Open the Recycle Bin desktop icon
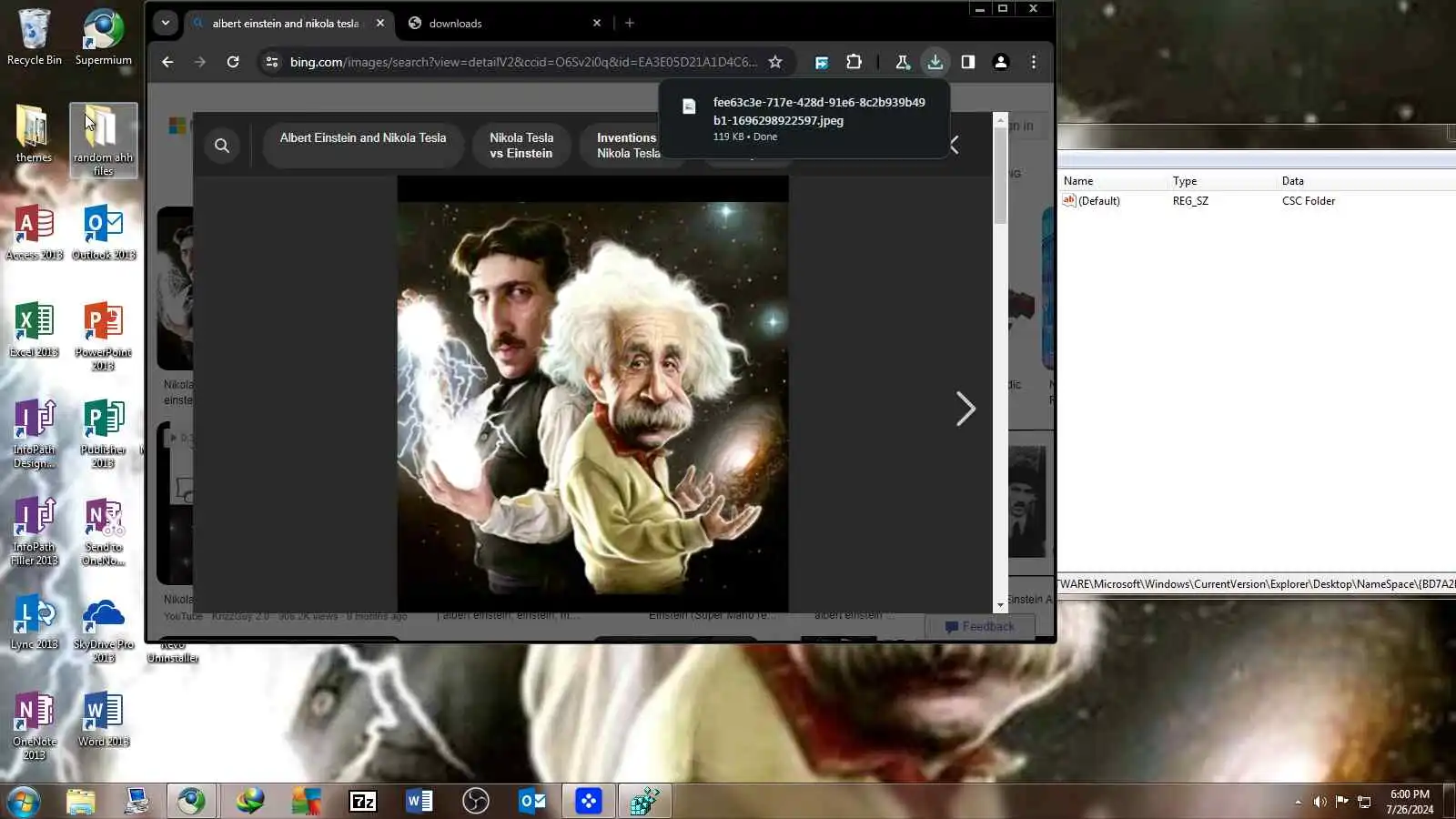This screenshot has width=1456, height=819. (35, 37)
